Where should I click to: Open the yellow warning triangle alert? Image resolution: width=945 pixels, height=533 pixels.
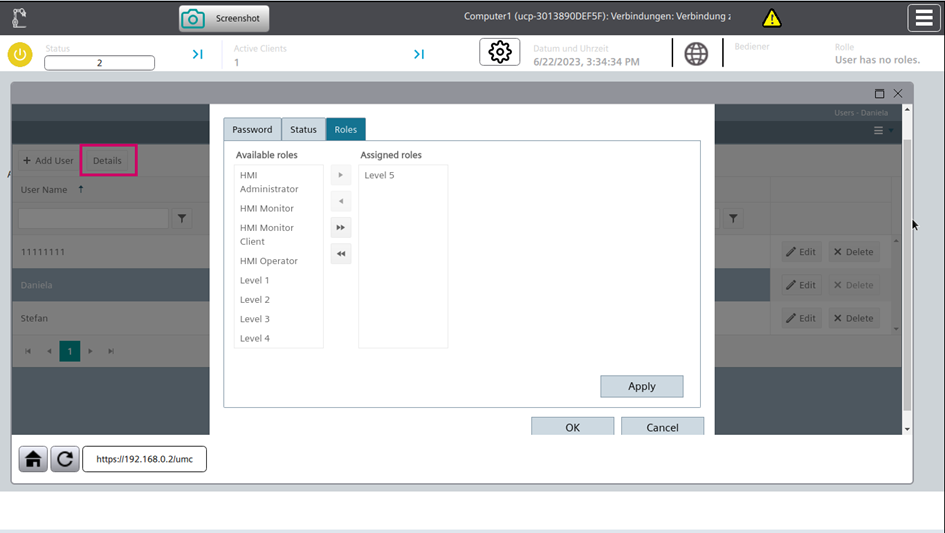coord(771,18)
